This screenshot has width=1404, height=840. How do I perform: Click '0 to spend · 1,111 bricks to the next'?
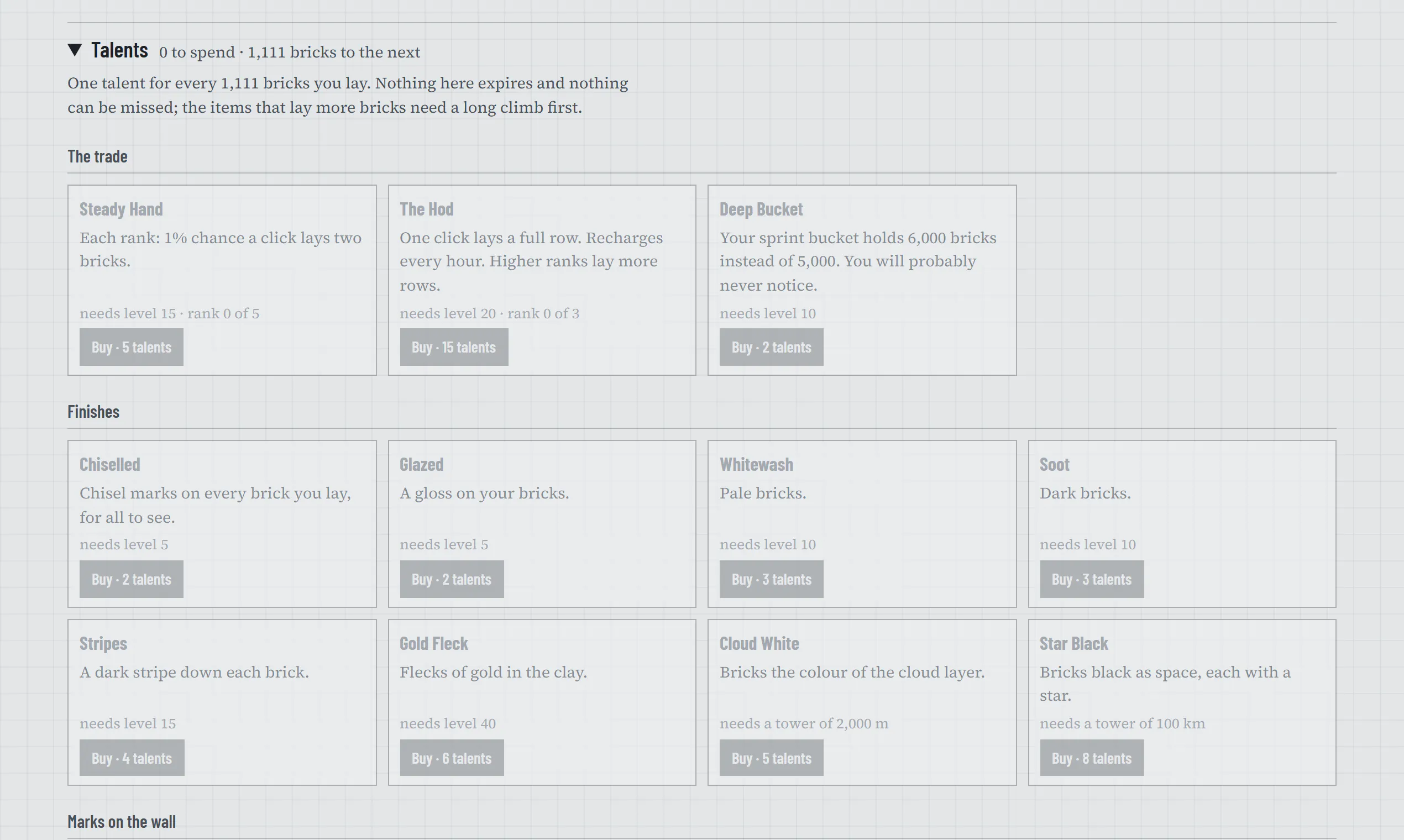289,52
